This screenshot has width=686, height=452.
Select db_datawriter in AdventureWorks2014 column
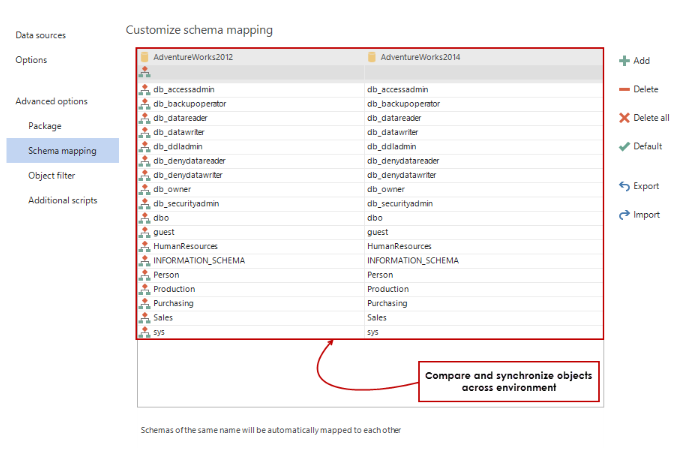(392, 132)
